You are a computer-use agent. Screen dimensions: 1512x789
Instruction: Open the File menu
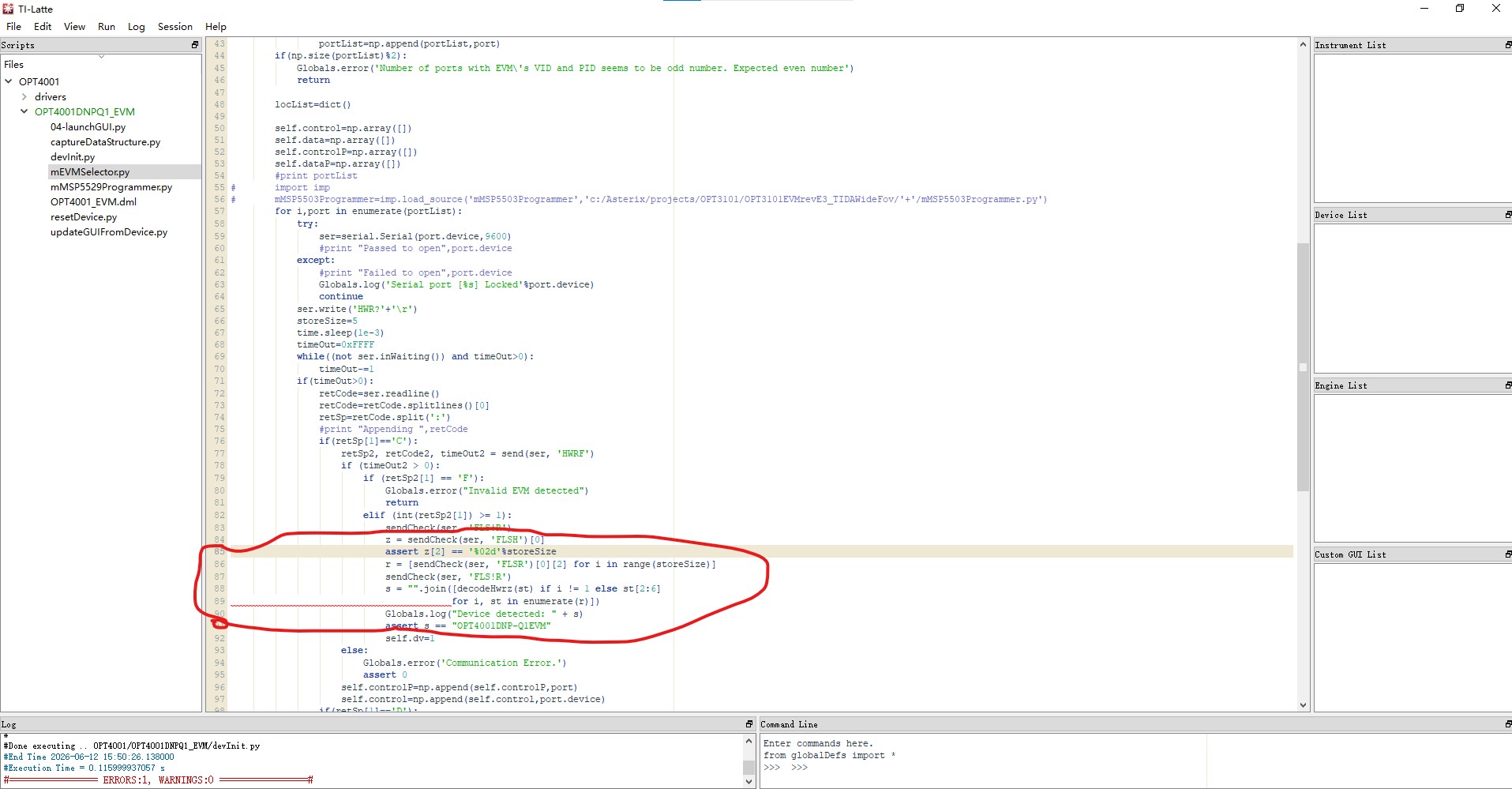tap(13, 26)
